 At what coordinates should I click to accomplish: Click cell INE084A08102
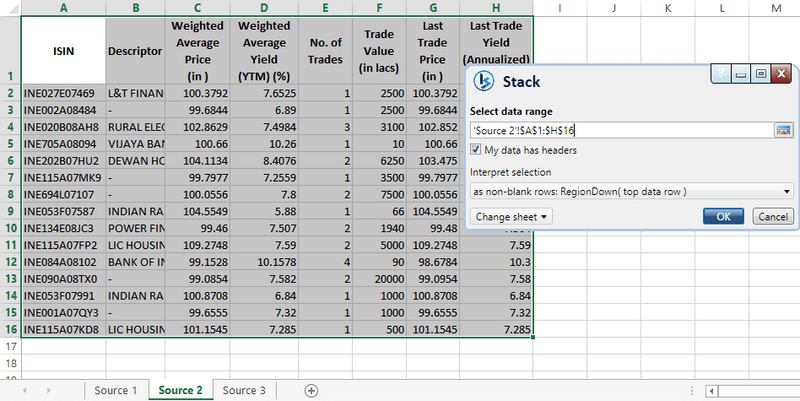(64, 262)
